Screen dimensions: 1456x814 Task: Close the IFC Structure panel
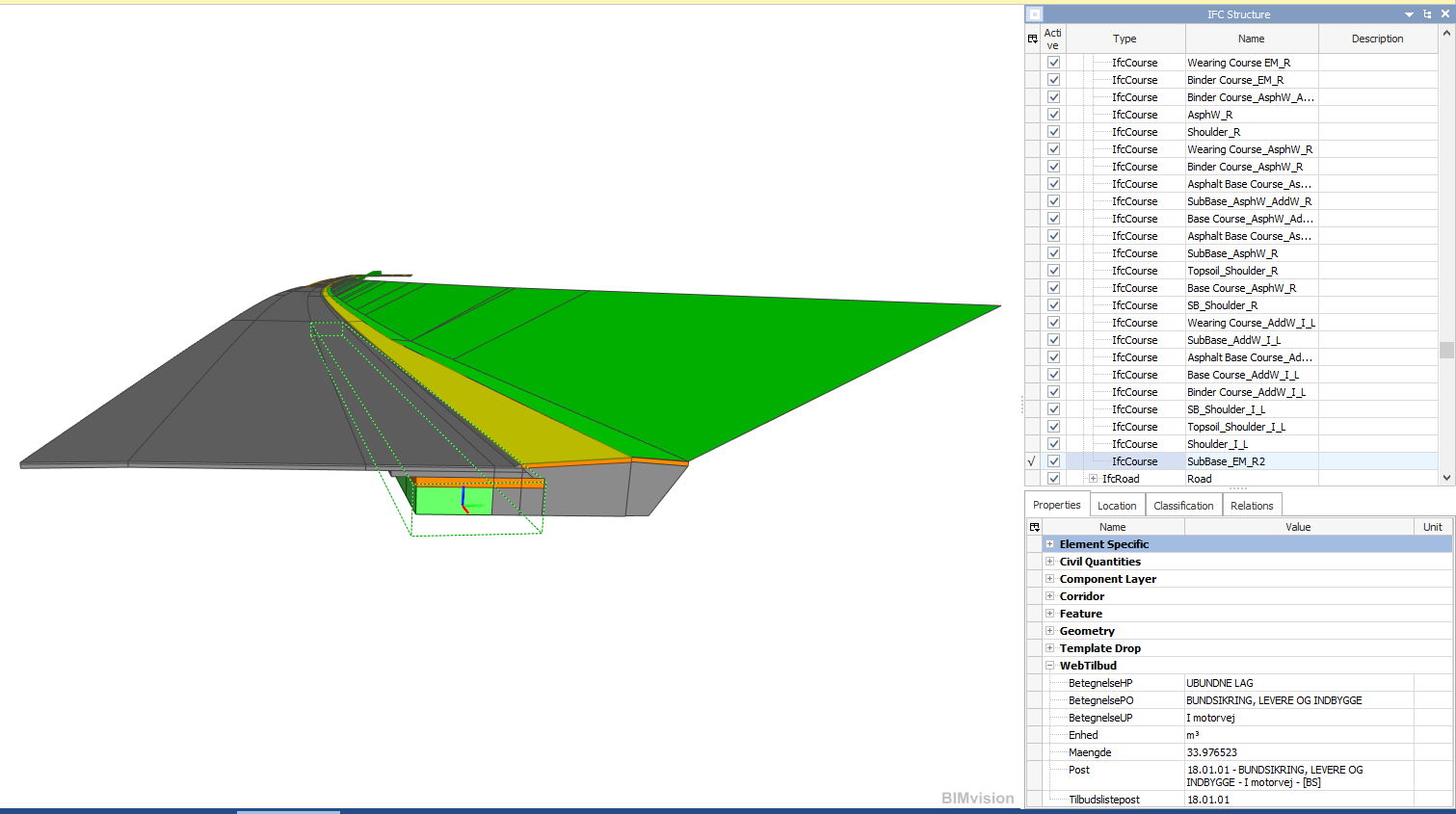[1444, 14]
